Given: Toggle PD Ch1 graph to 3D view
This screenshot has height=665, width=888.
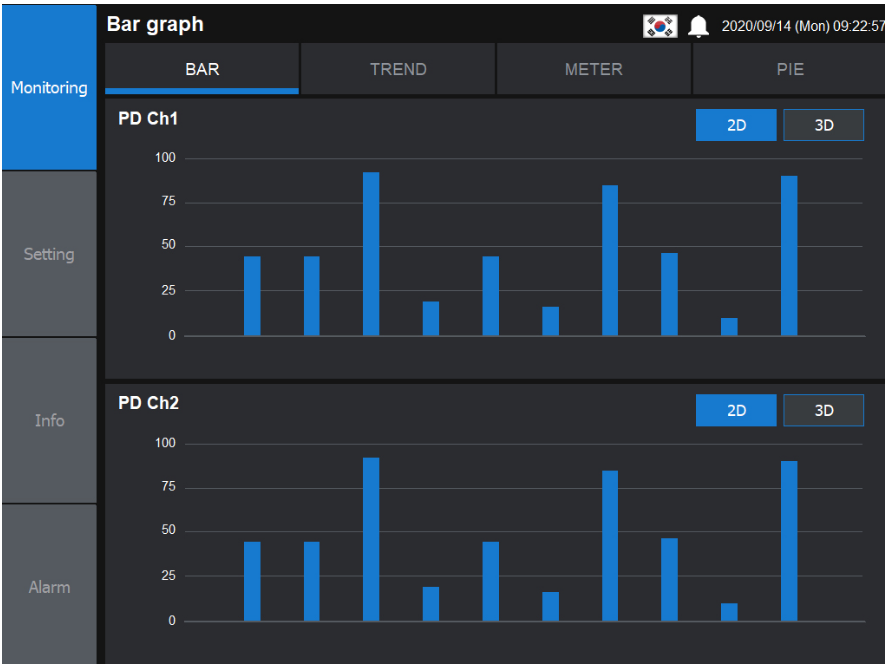Looking at the screenshot, I should coord(823,125).
